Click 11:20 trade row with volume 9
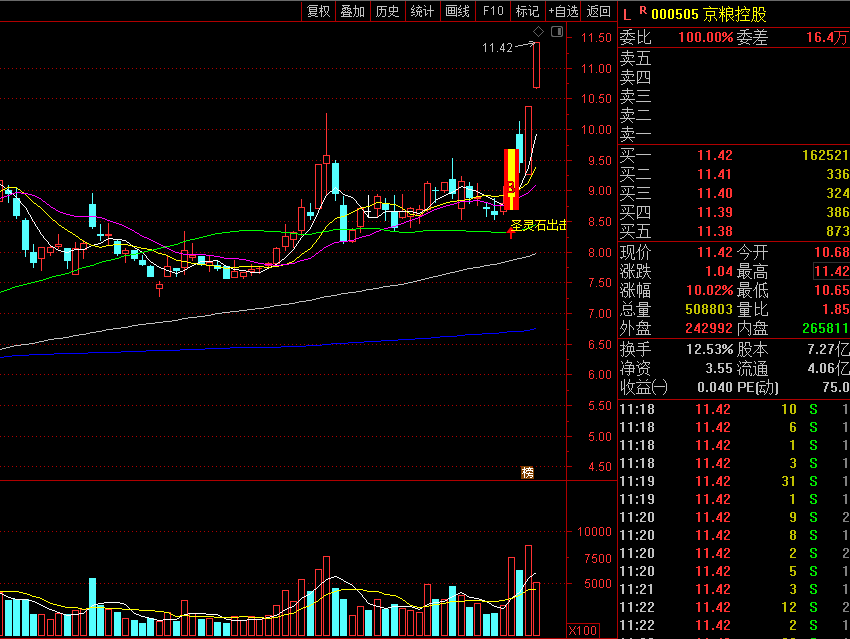The height and width of the screenshot is (639, 850). 734,517
